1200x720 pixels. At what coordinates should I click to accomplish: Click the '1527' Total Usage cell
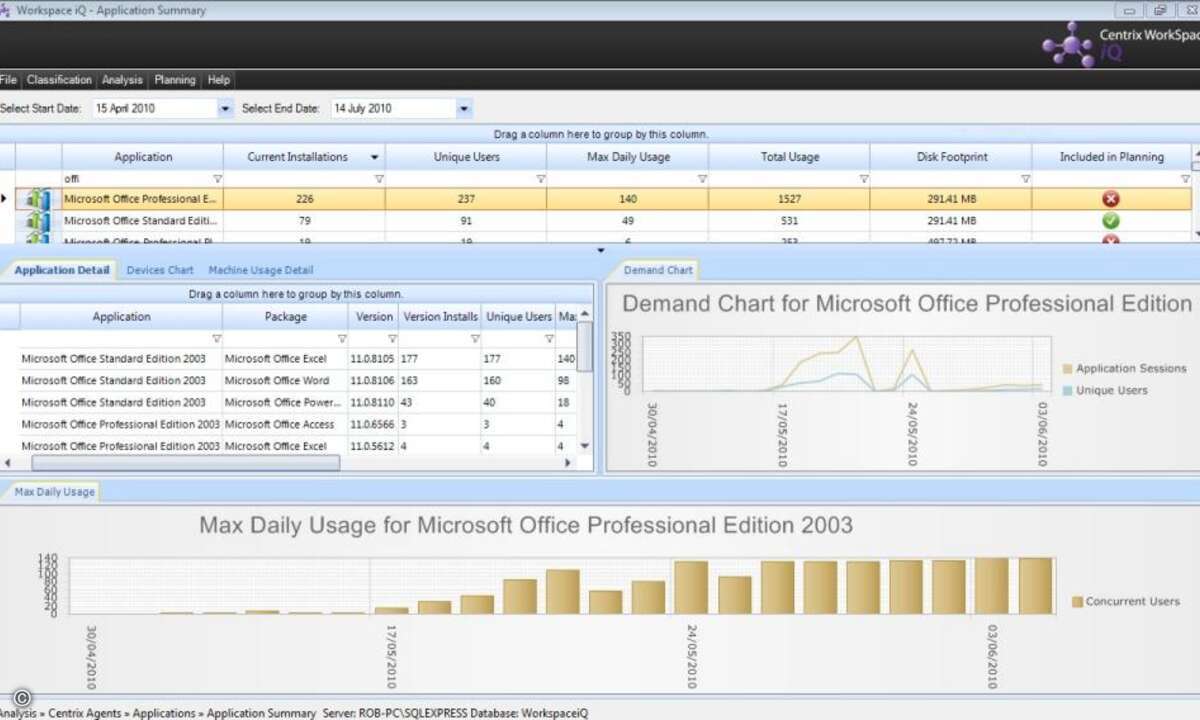[x=789, y=199]
